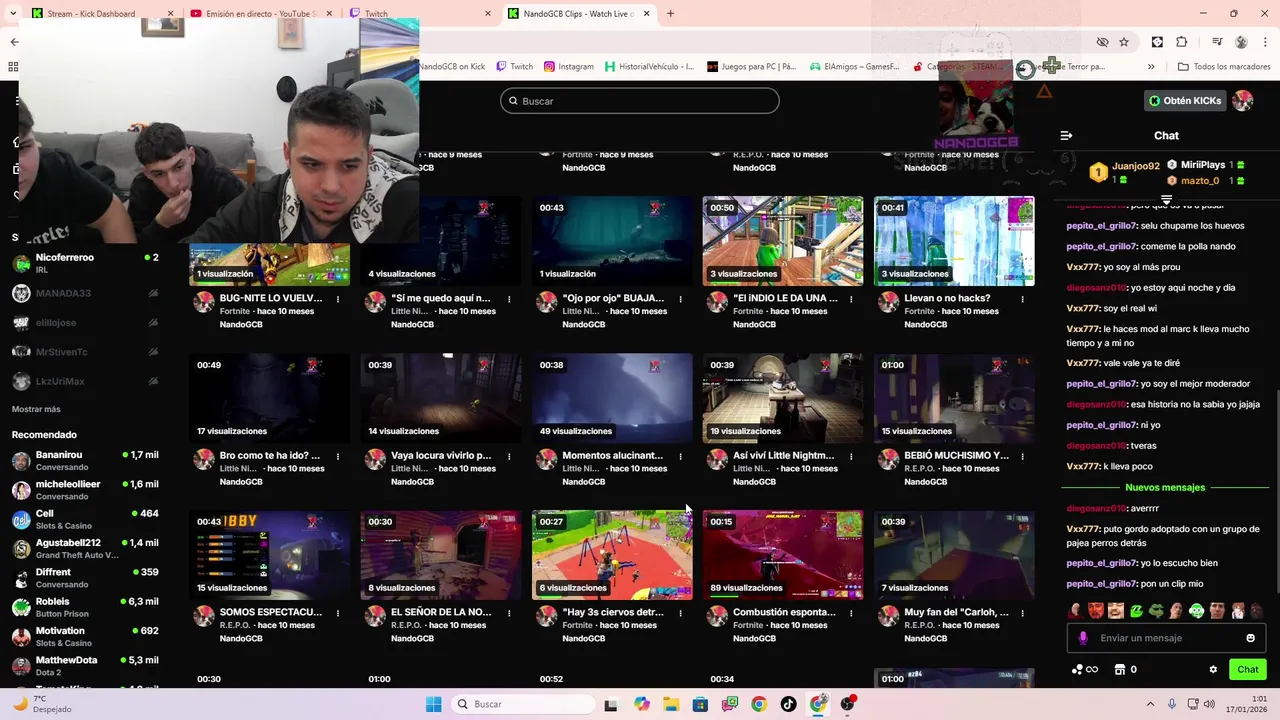Viewport: 1280px width, 720px height.
Task: Expand followed channels with Mostrar más
Action: (x=36, y=409)
